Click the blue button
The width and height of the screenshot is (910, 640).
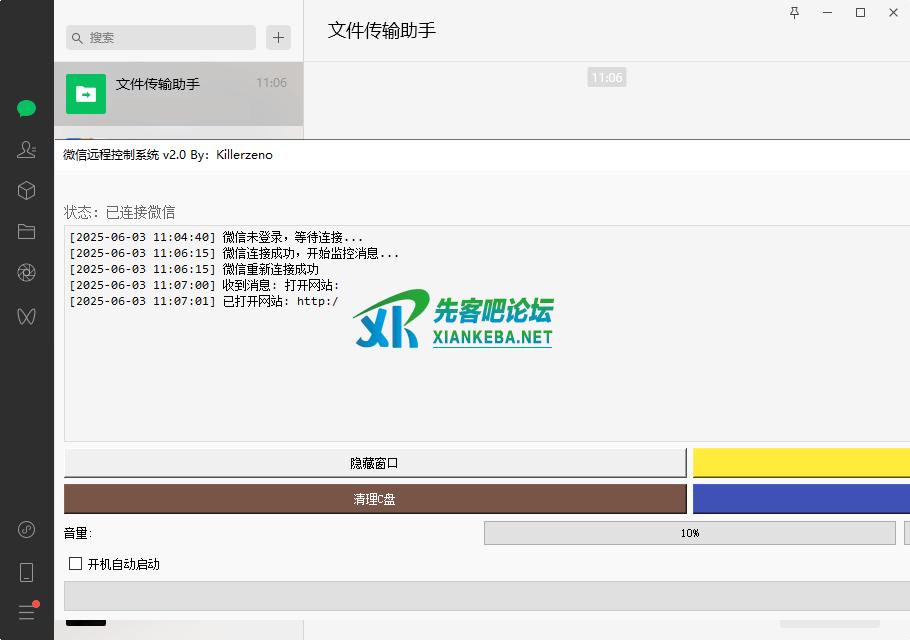[x=801, y=499]
